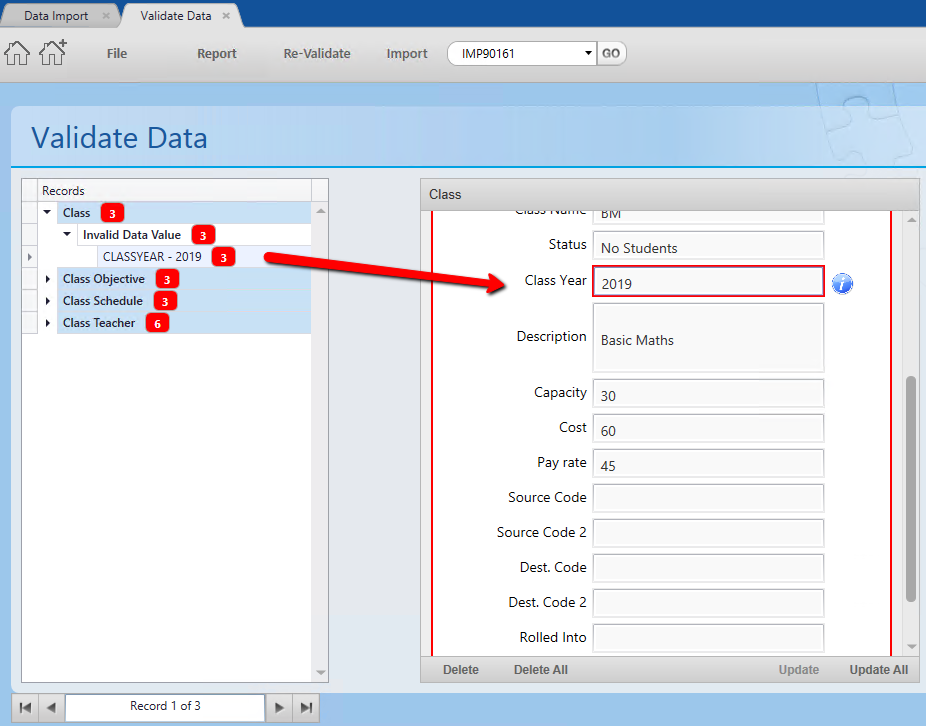Go to previous record arrow
Viewport: 926px width, 726px height.
51,707
